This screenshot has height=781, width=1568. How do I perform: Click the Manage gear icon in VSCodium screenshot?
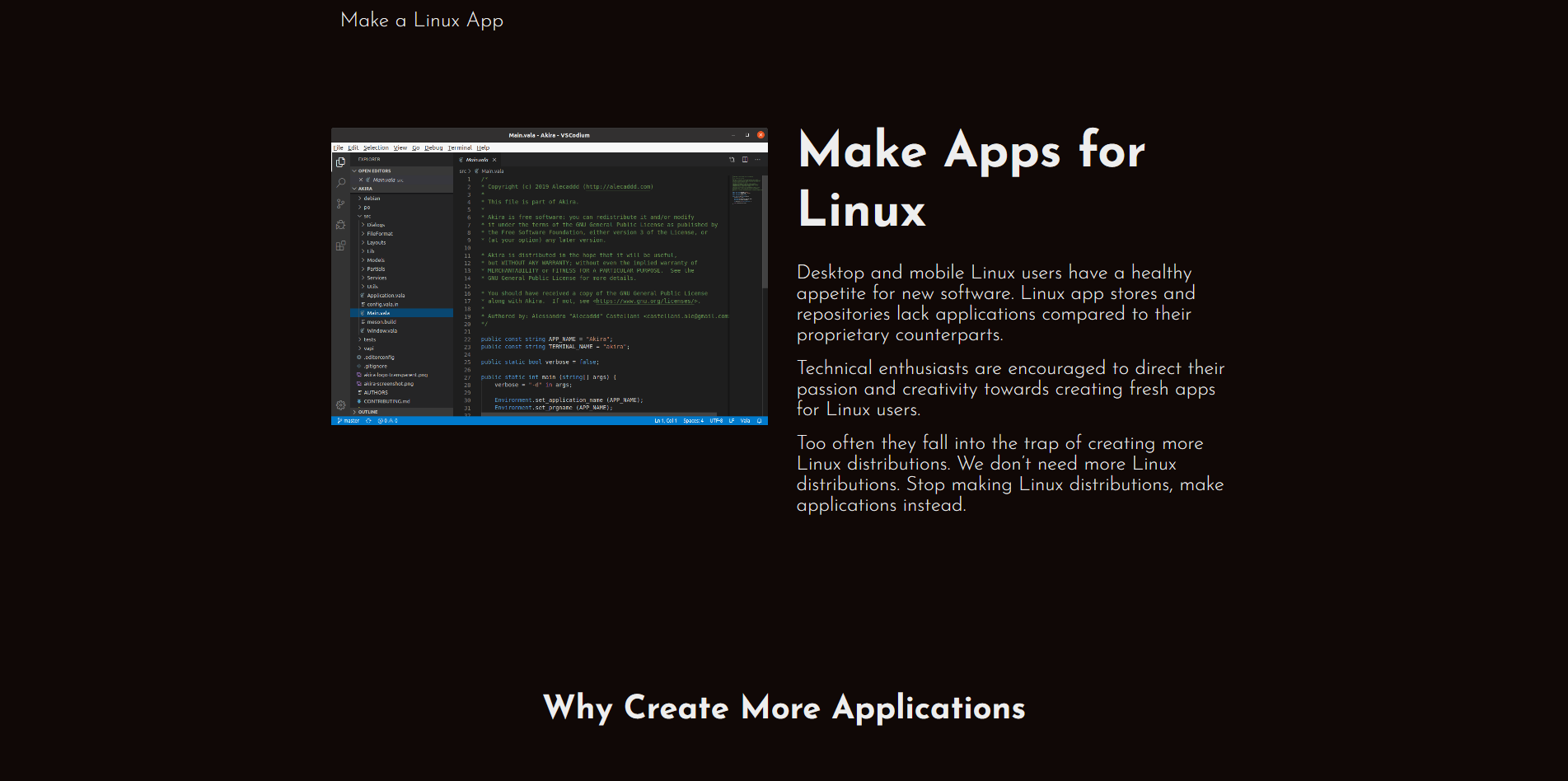tap(340, 405)
